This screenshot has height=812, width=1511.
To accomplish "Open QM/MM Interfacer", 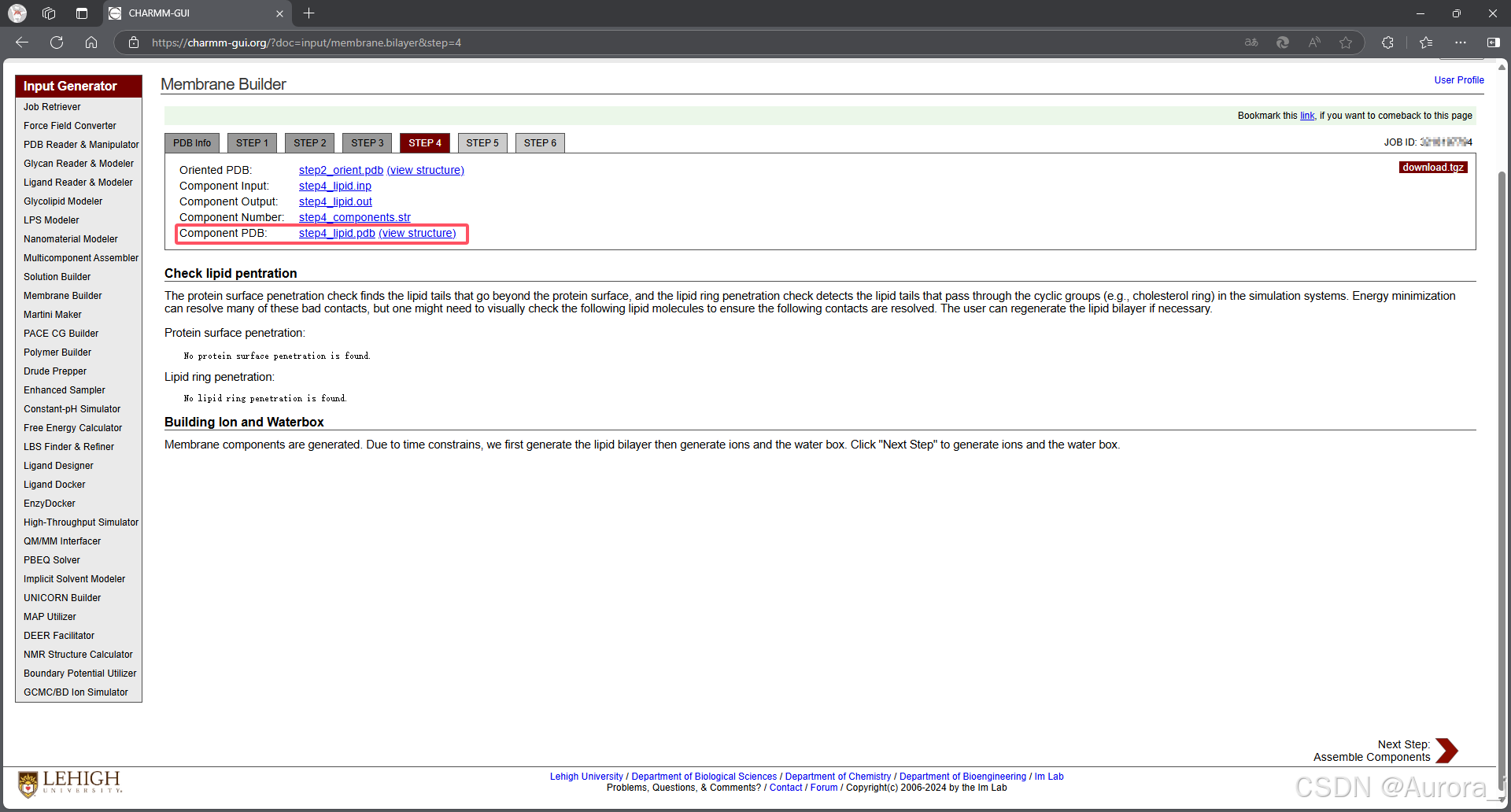I will (x=62, y=541).
